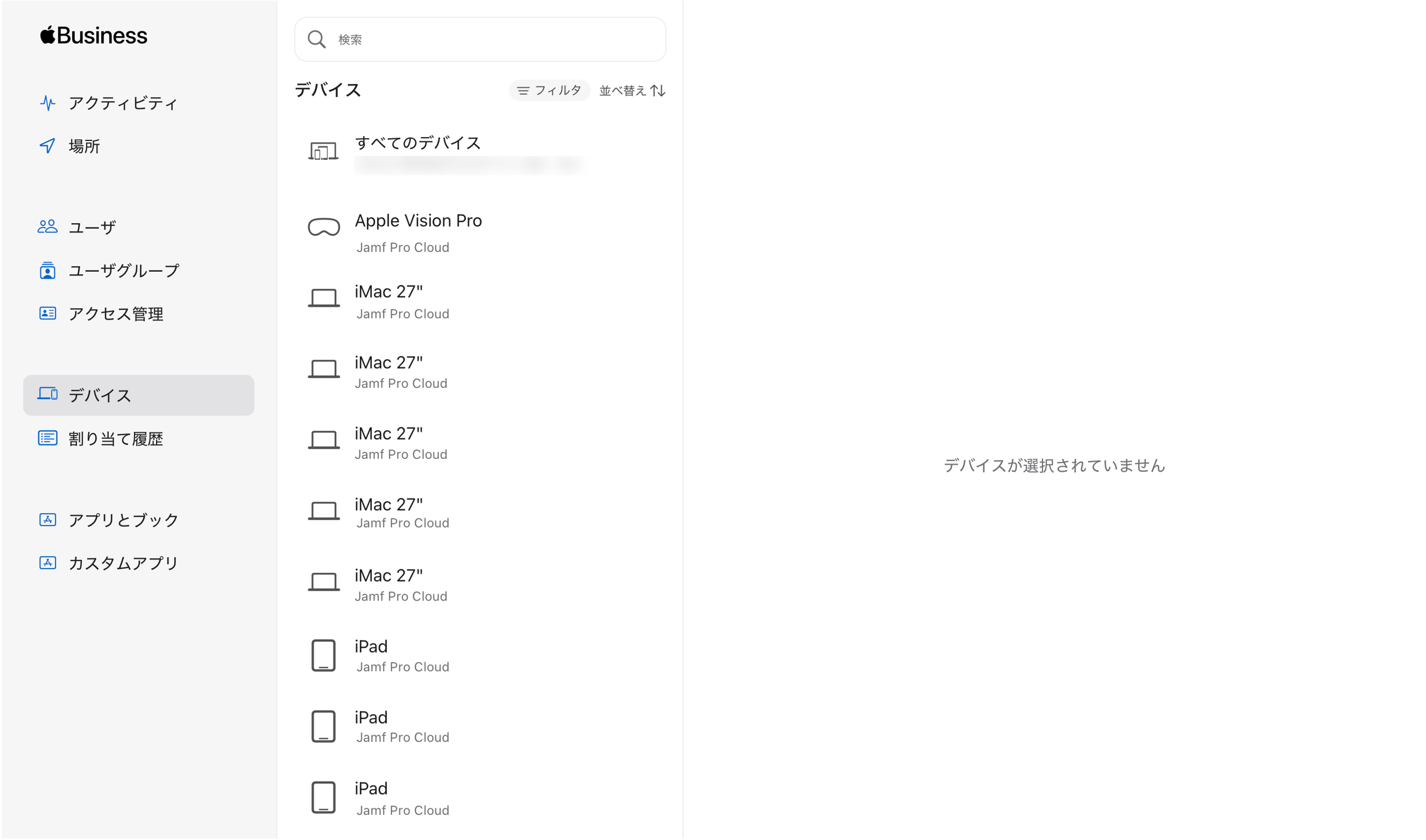
Task: Select first iMac 27" entry name
Action: click(x=389, y=292)
